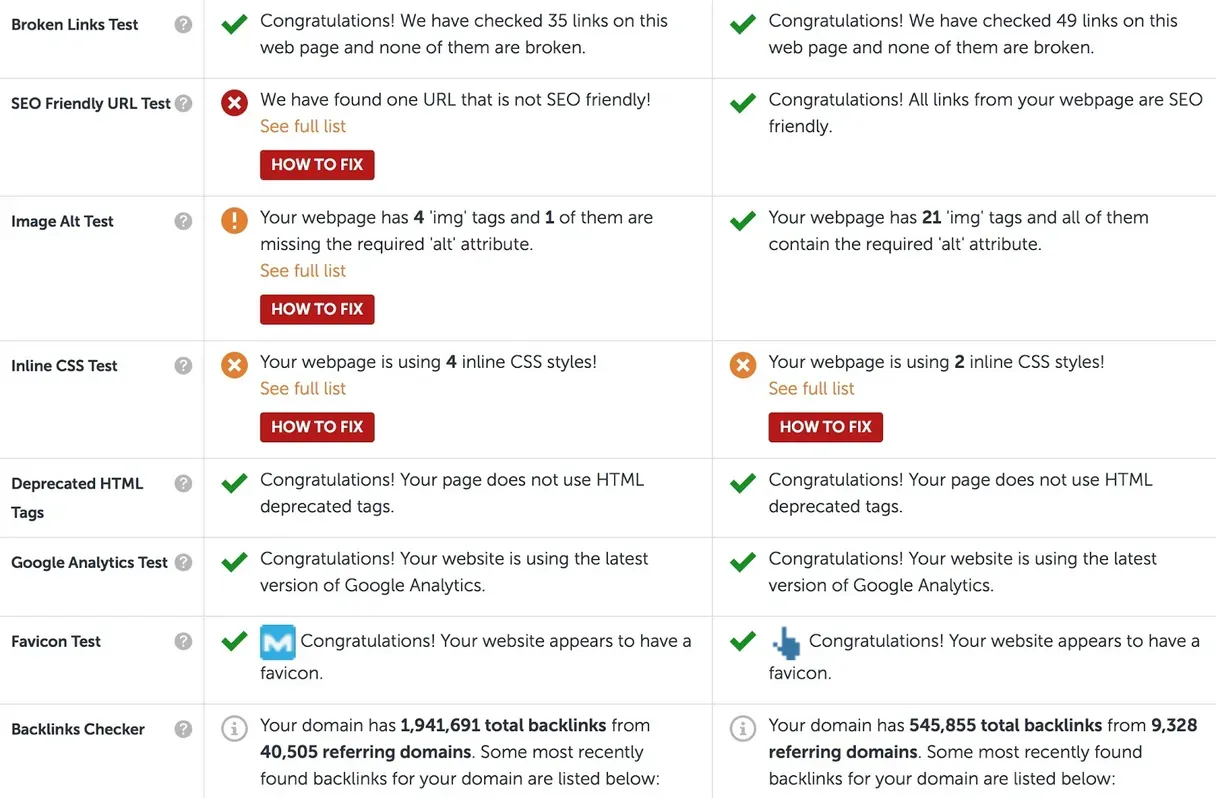Viewport: 1216px width, 798px height.
Task: Click help icon next to Google Analytics Test
Action: coord(183,562)
